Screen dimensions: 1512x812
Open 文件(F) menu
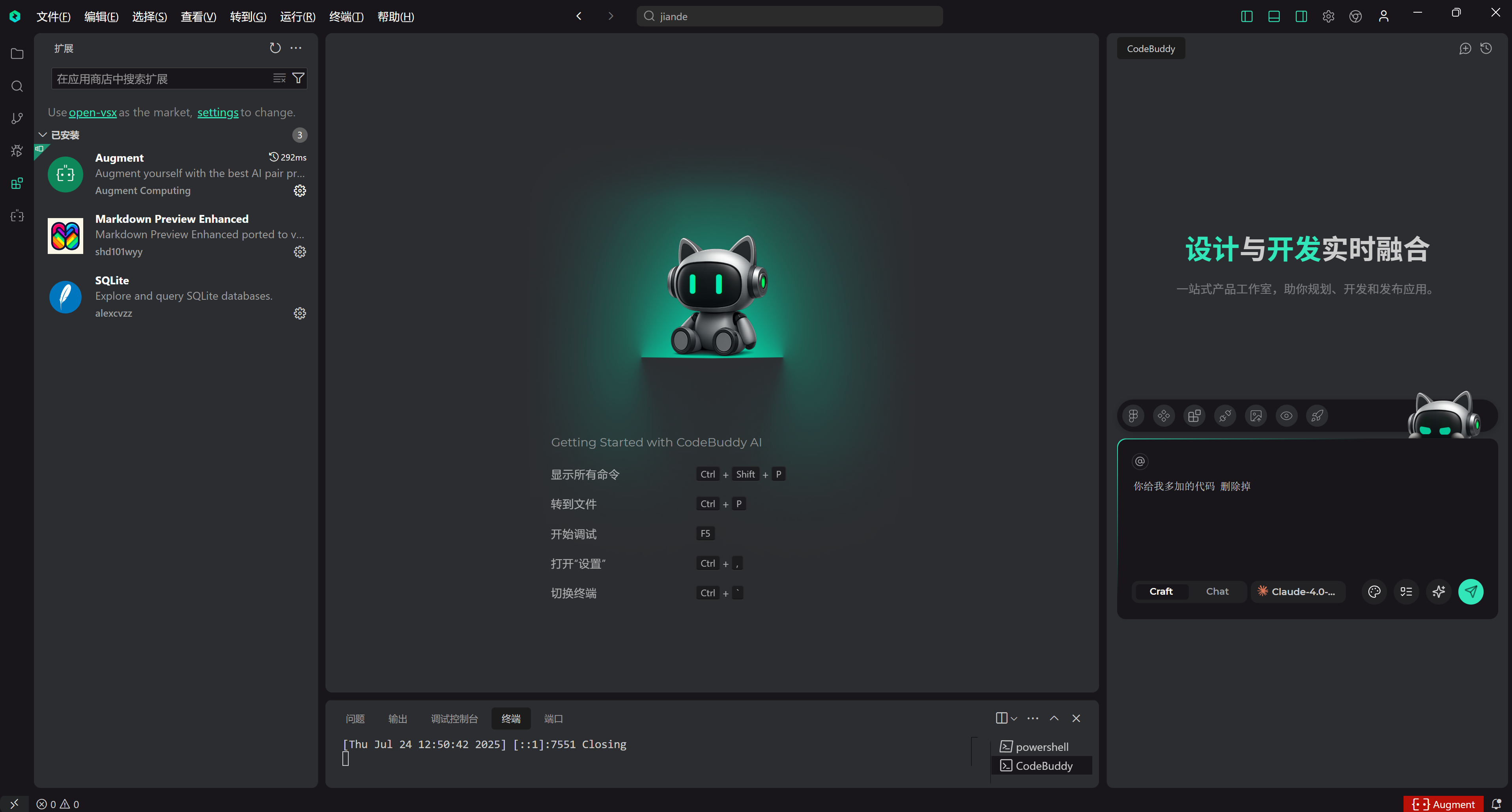pyautogui.click(x=53, y=17)
